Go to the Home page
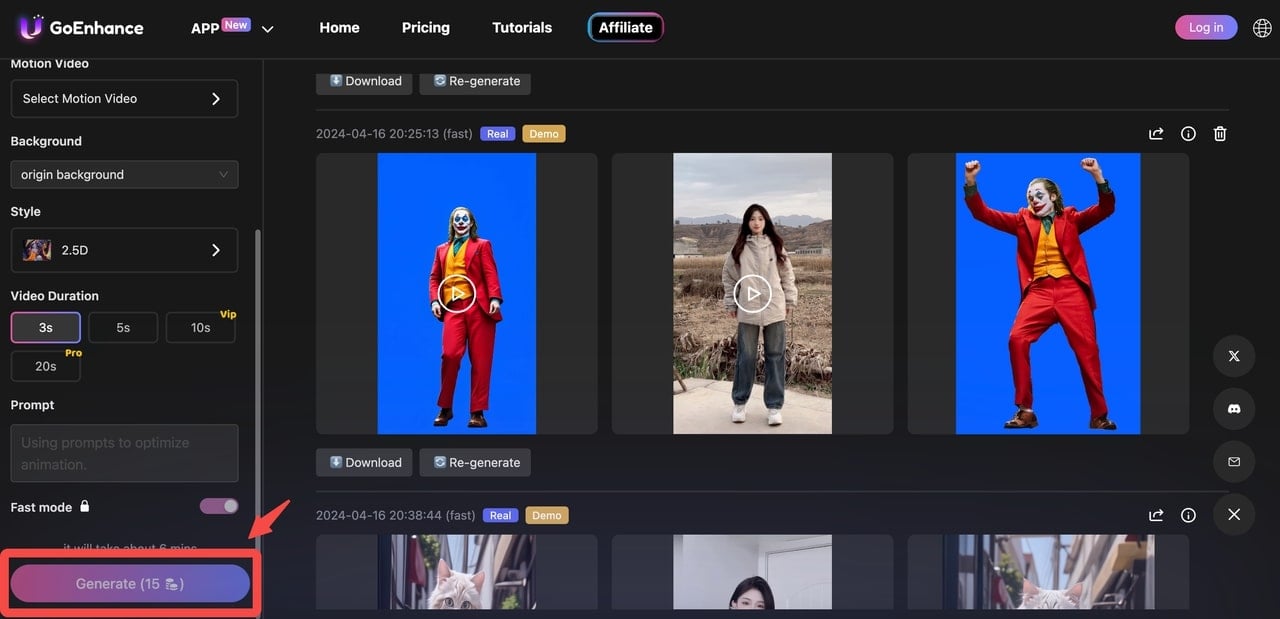The width and height of the screenshot is (1280, 619). click(x=339, y=28)
